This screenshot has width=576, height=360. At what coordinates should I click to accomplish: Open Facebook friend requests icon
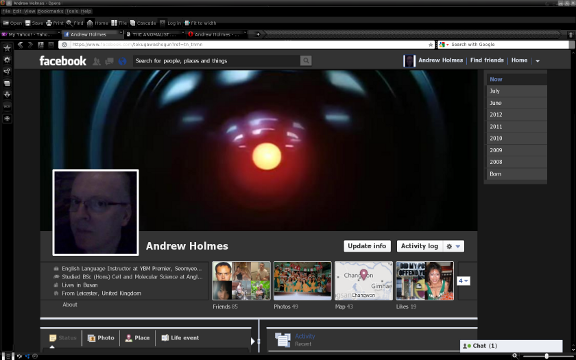[97, 61]
